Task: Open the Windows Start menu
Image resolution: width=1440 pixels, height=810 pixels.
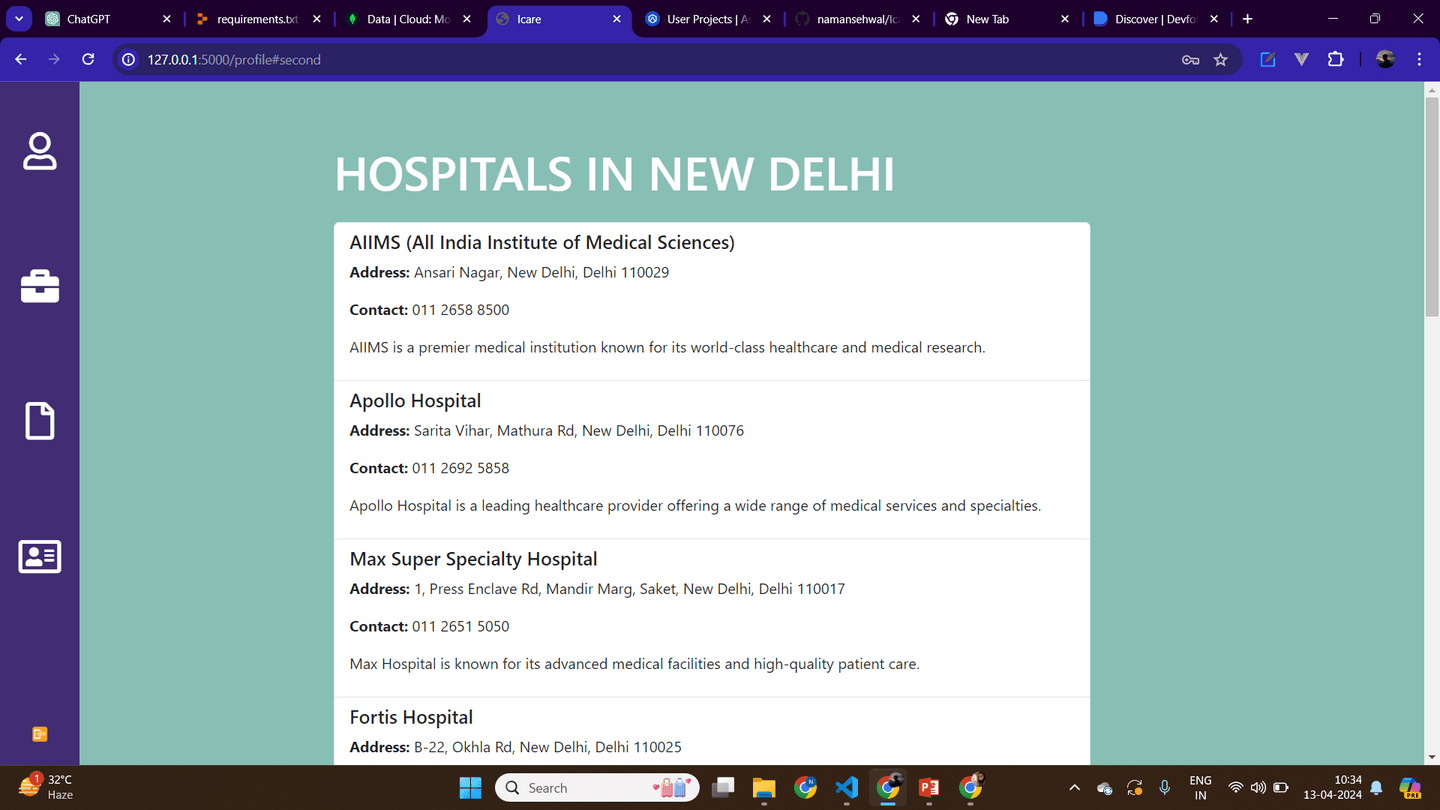Action: pos(470,788)
